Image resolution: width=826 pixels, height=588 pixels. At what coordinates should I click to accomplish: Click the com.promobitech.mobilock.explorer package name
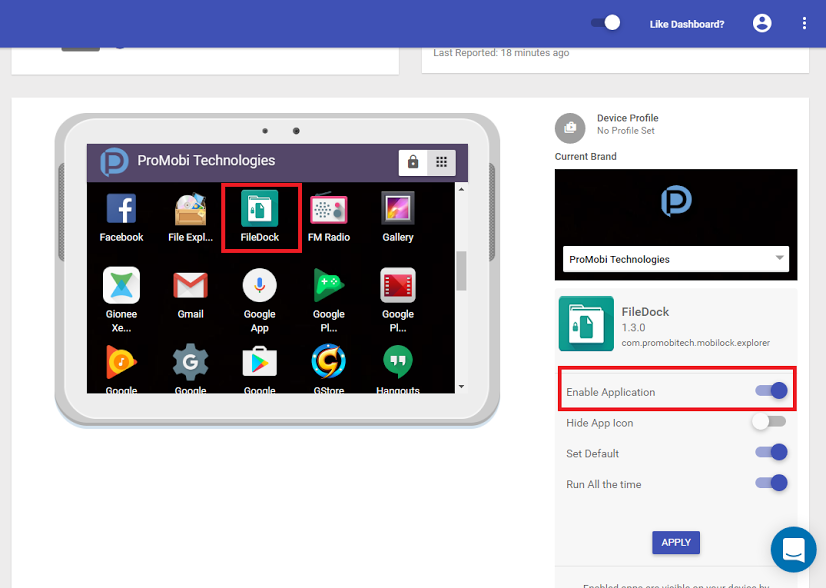(x=695, y=343)
